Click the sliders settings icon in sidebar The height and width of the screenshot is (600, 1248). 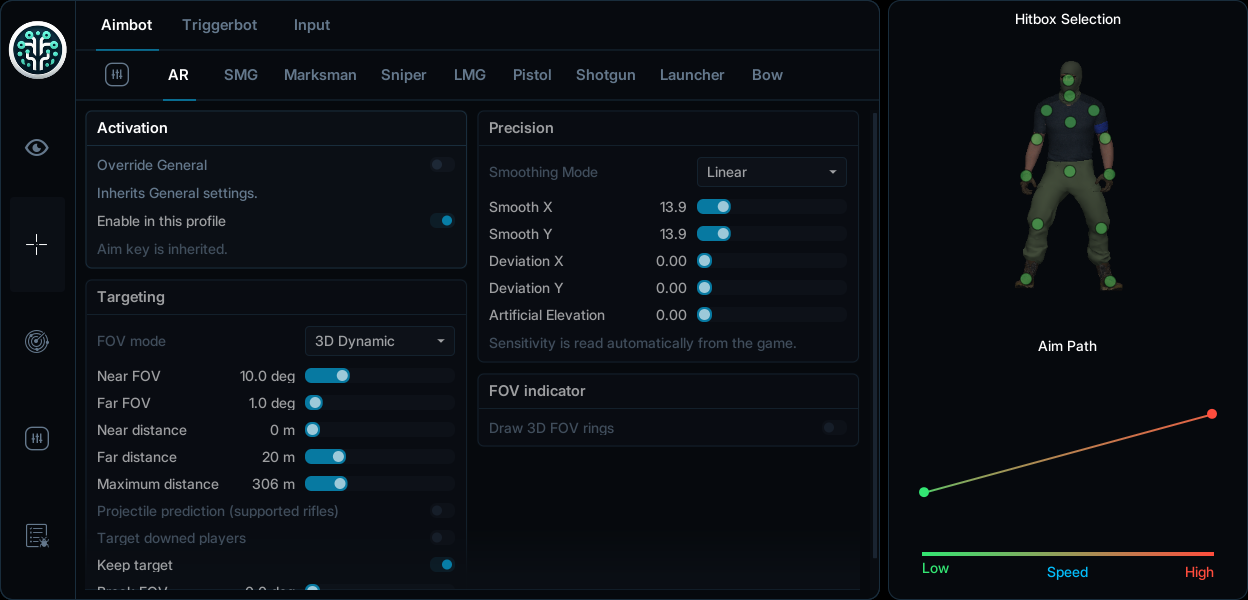tap(37, 438)
